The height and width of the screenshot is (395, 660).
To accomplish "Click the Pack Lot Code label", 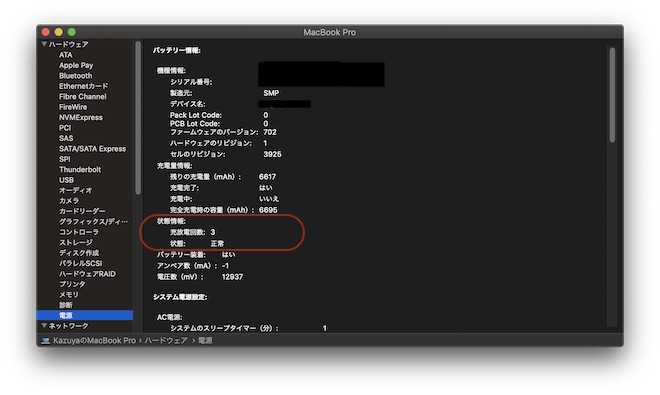I will tap(196, 115).
